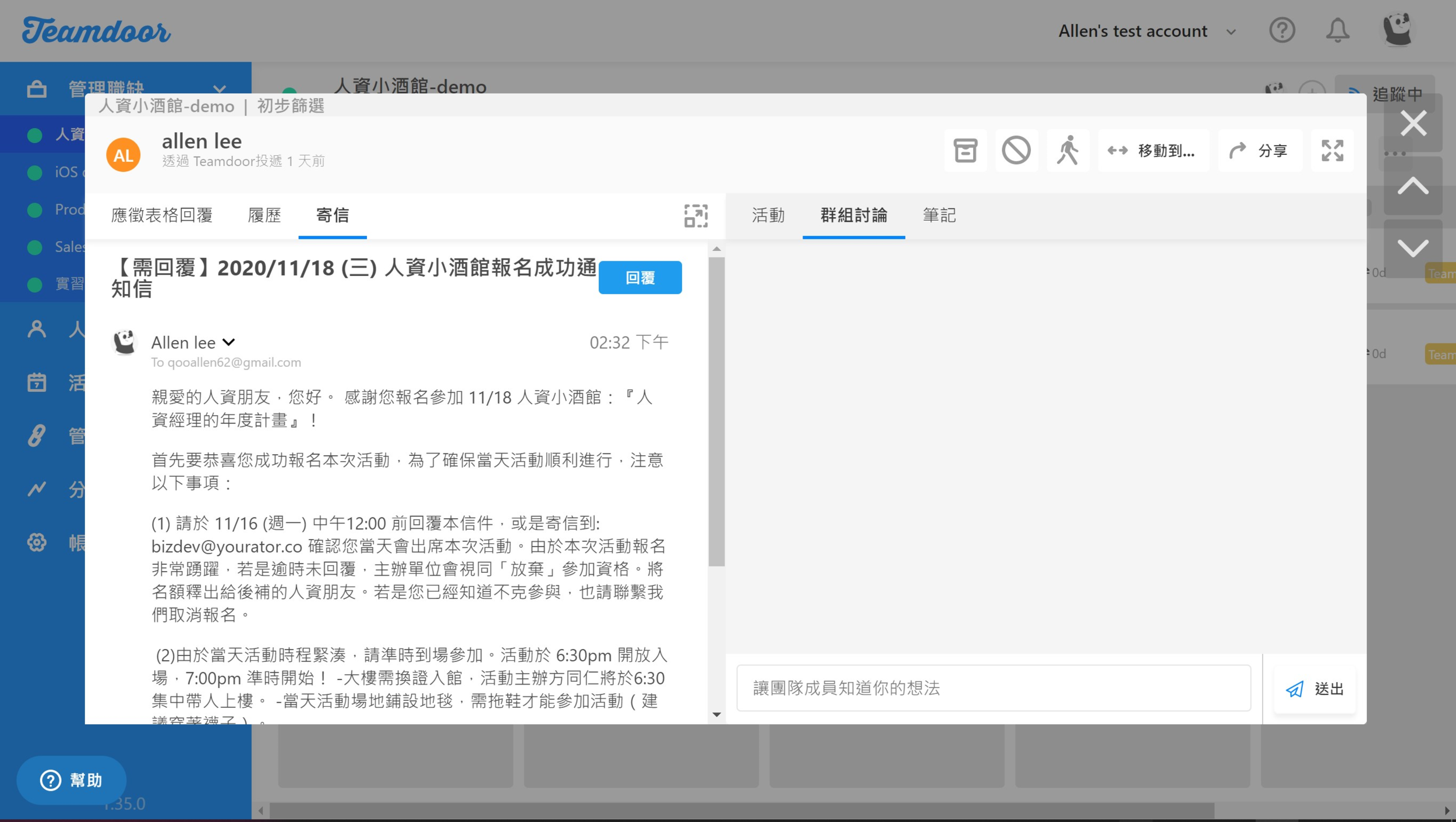The width and height of the screenshot is (1456, 822).
Task: Click the orange AL avatar
Action: (123, 155)
